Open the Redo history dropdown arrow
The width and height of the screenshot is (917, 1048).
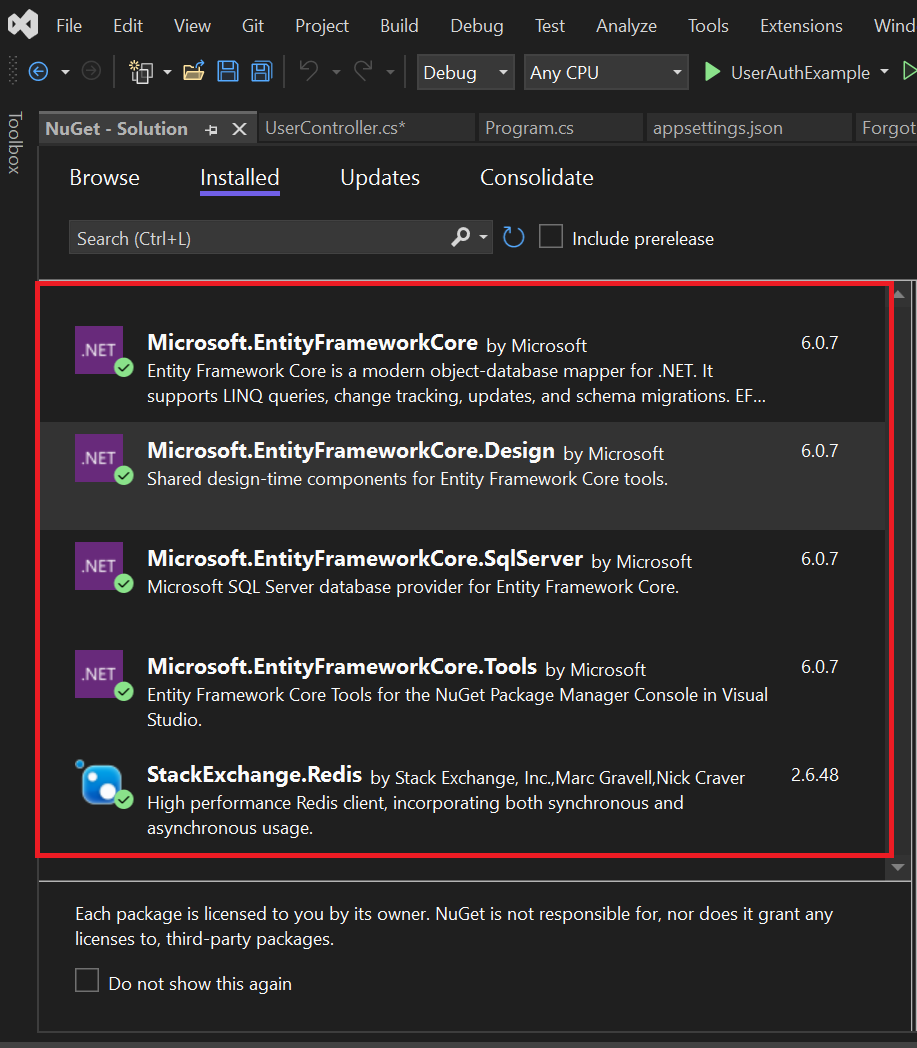(390, 72)
